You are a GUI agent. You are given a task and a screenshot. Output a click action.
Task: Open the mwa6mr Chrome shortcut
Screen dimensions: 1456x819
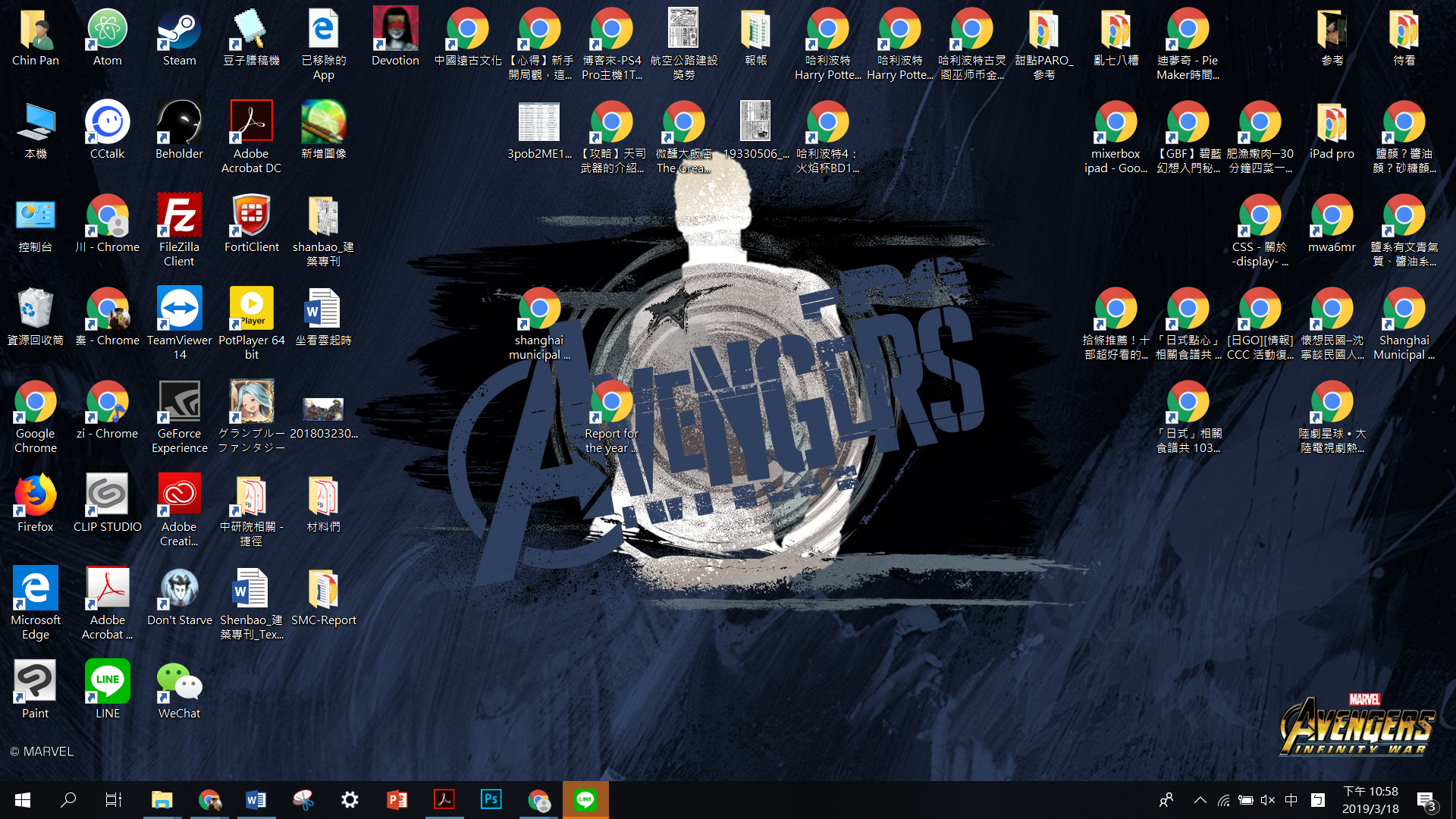(1332, 224)
